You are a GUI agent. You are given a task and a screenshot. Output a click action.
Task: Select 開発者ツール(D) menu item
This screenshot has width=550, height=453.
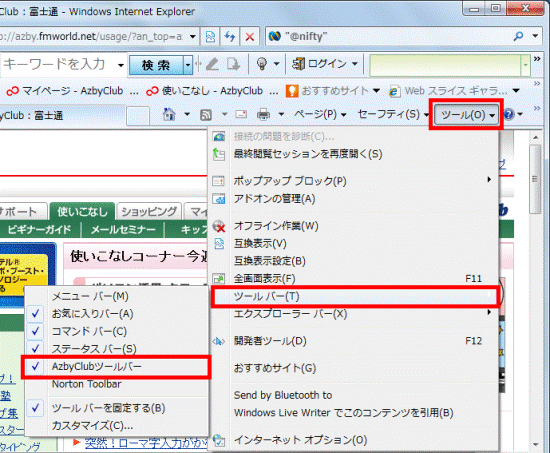354,341
